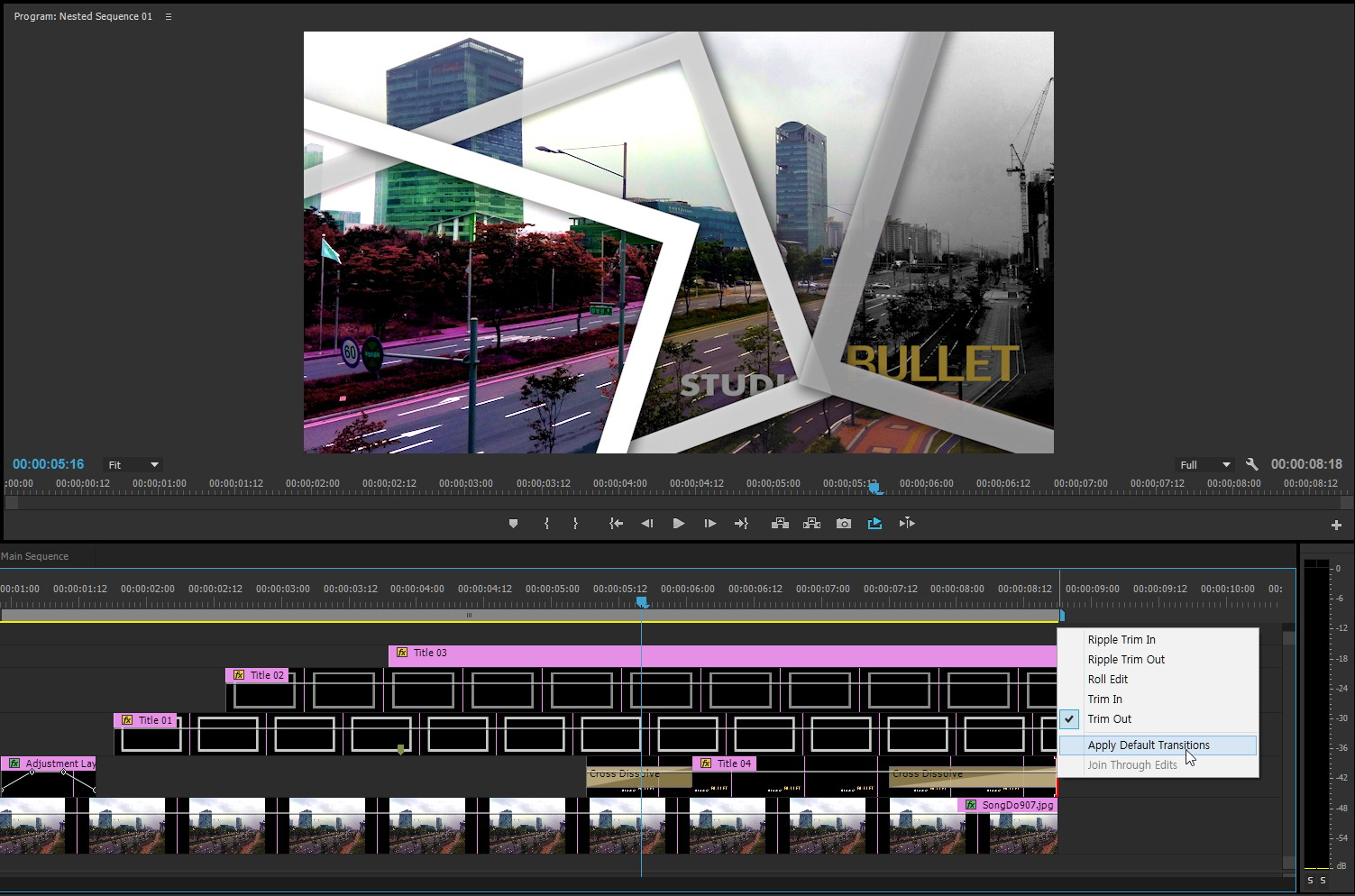Click 00:00:03:00 on the Program ruler

click(466, 483)
